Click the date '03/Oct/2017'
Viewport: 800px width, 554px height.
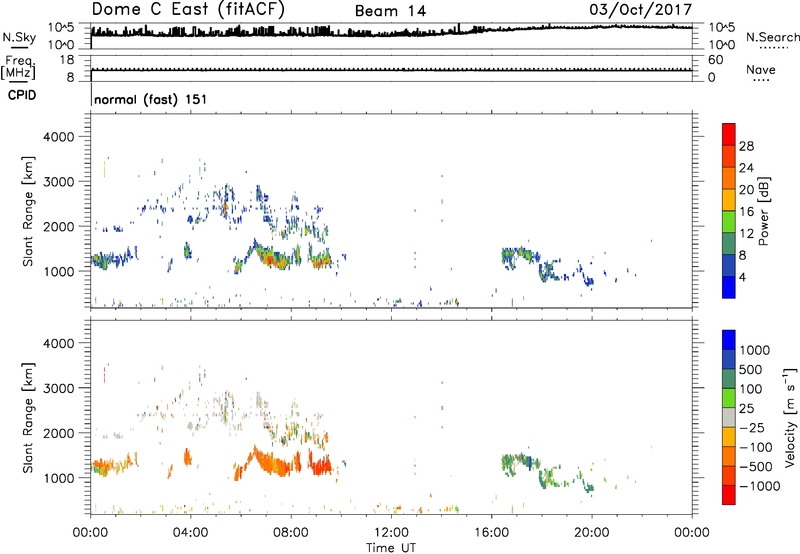pyautogui.click(x=641, y=10)
